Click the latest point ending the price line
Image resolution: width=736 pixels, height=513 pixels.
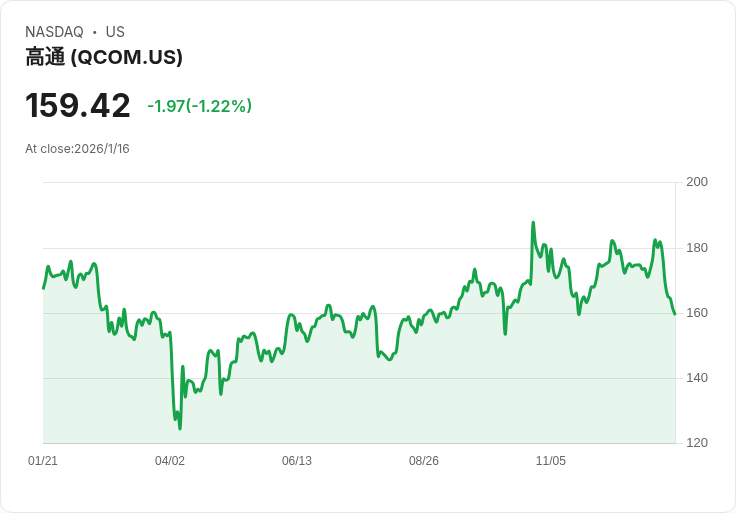pyautogui.click(x=675, y=314)
